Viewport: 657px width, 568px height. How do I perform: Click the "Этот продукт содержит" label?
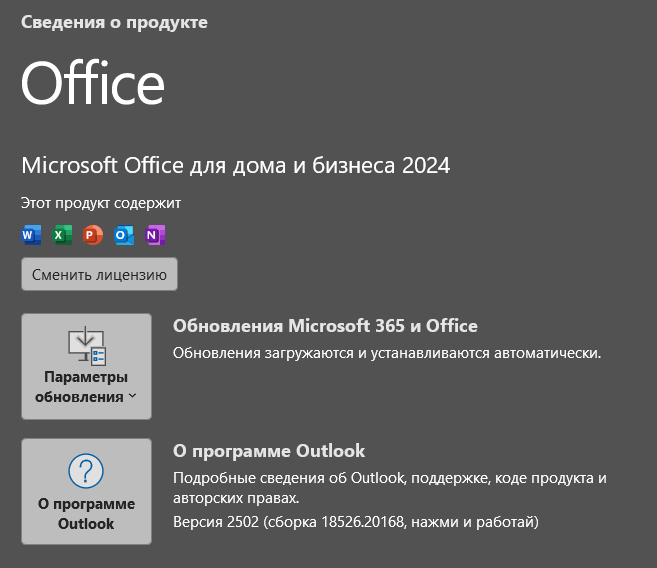(101, 203)
